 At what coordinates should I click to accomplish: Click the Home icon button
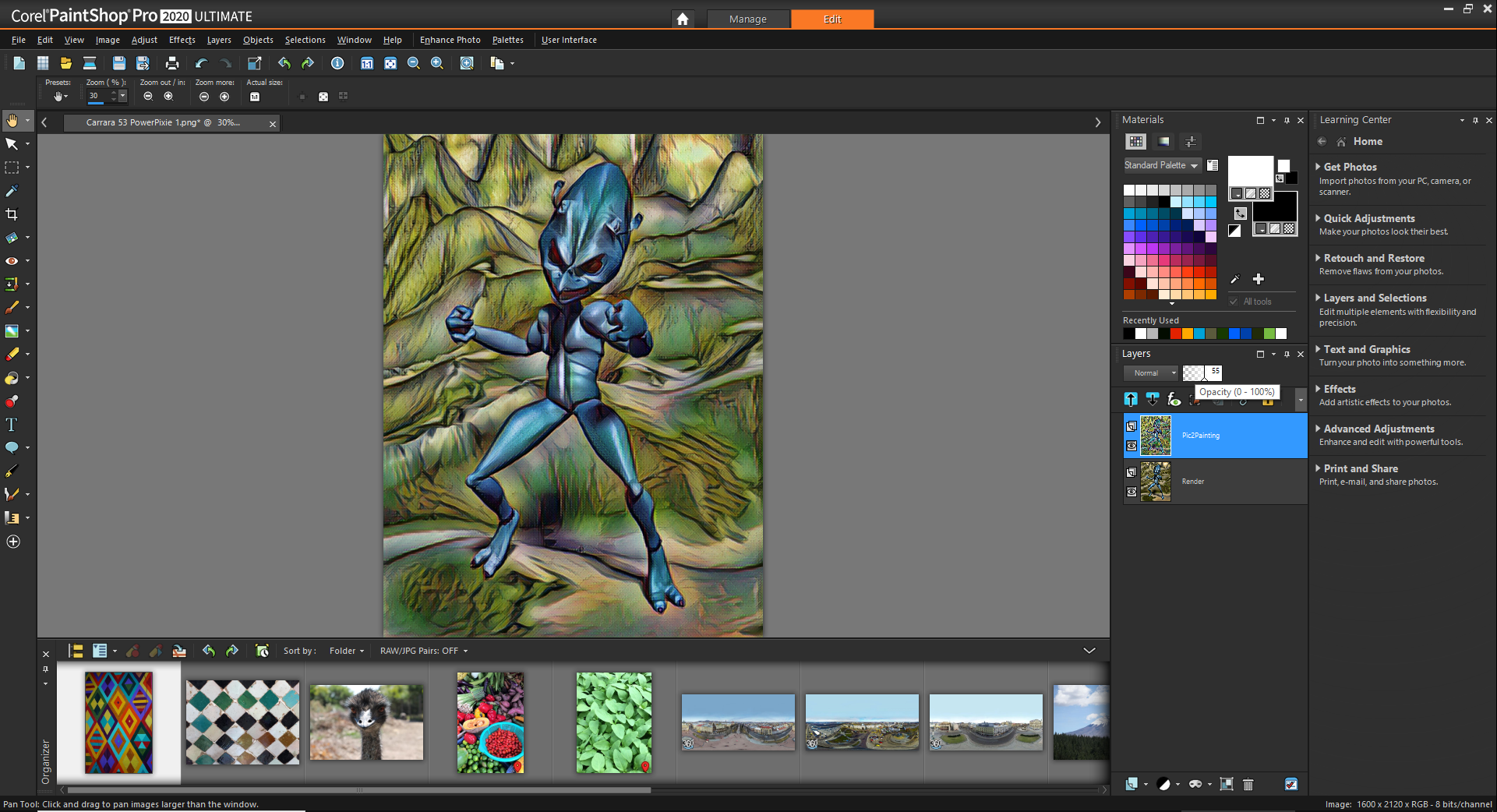[683, 19]
